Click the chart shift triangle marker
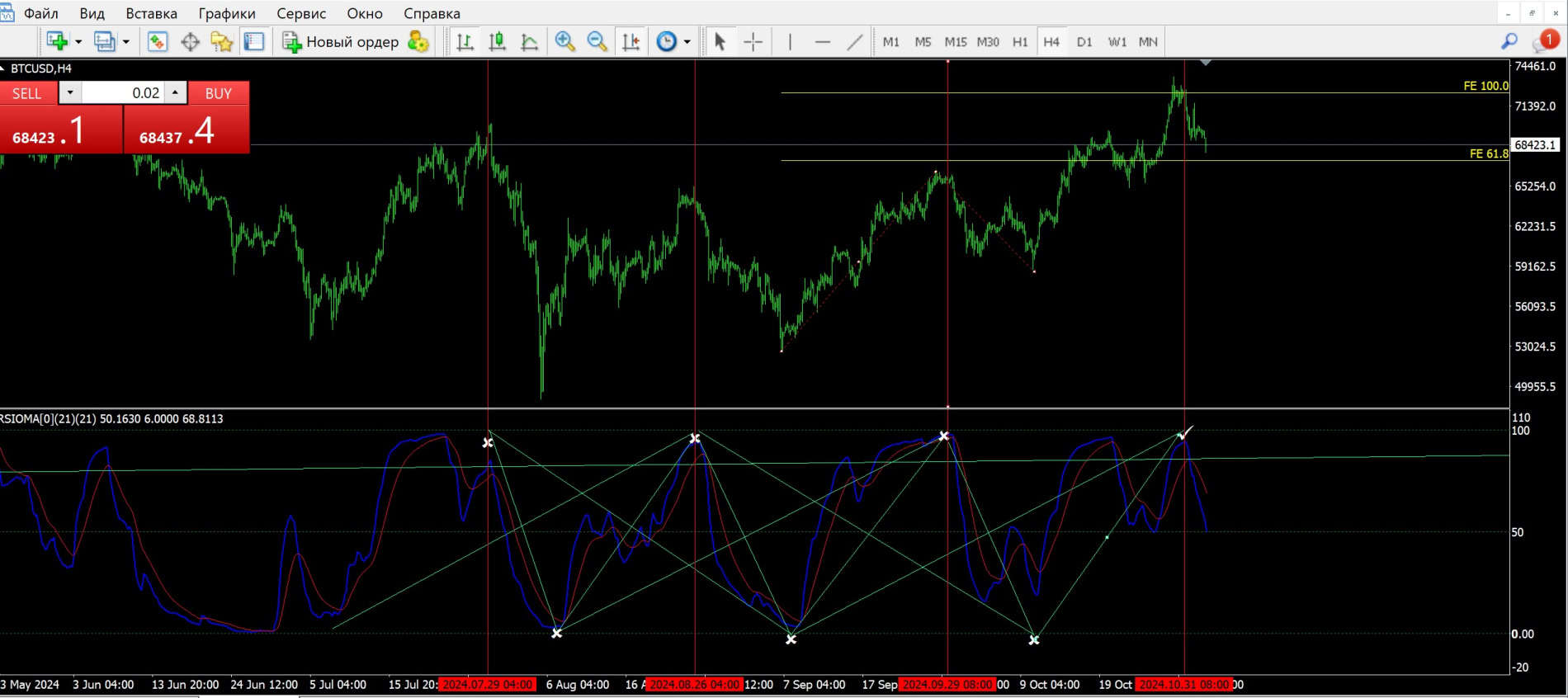Image resolution: width=1568 pixels, height=698 pixels. pyautogui.click(x=1206, y=63)
